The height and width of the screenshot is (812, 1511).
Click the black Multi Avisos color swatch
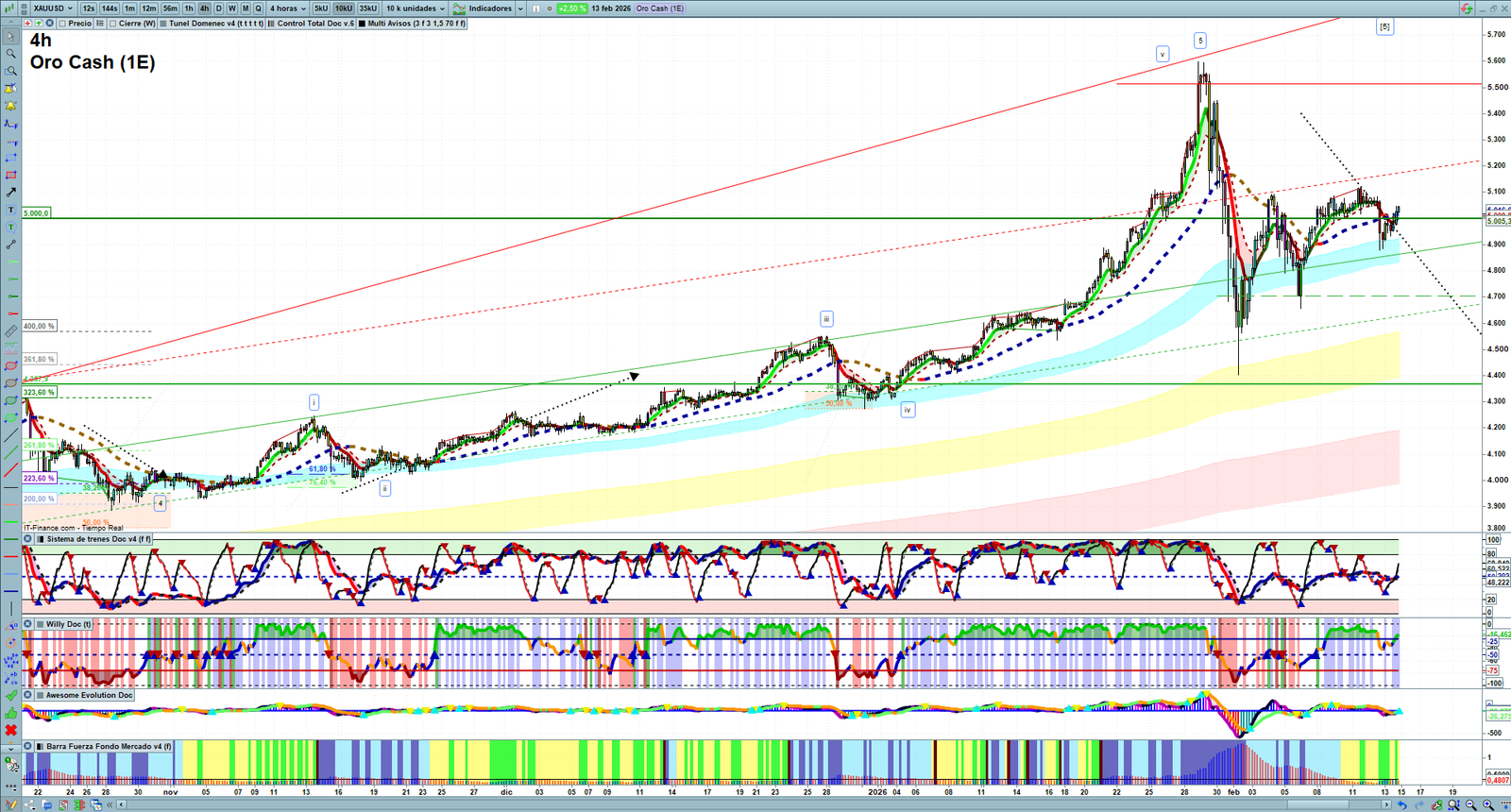[362, 24]
